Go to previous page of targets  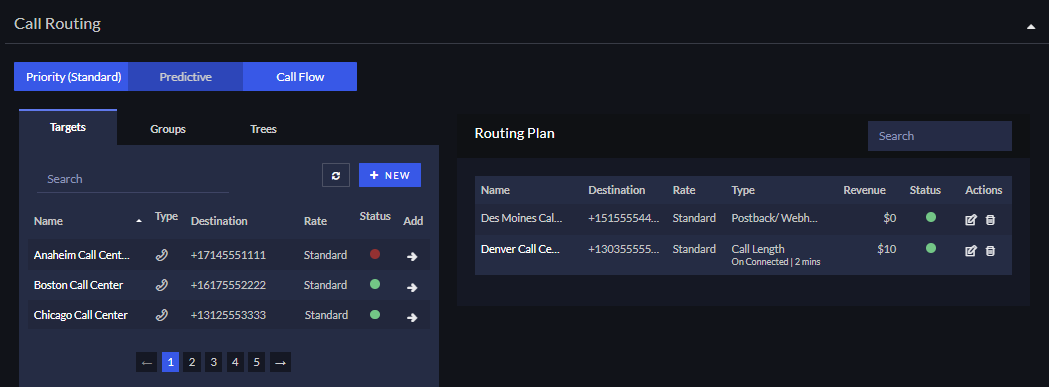click(x=147, y=362)
